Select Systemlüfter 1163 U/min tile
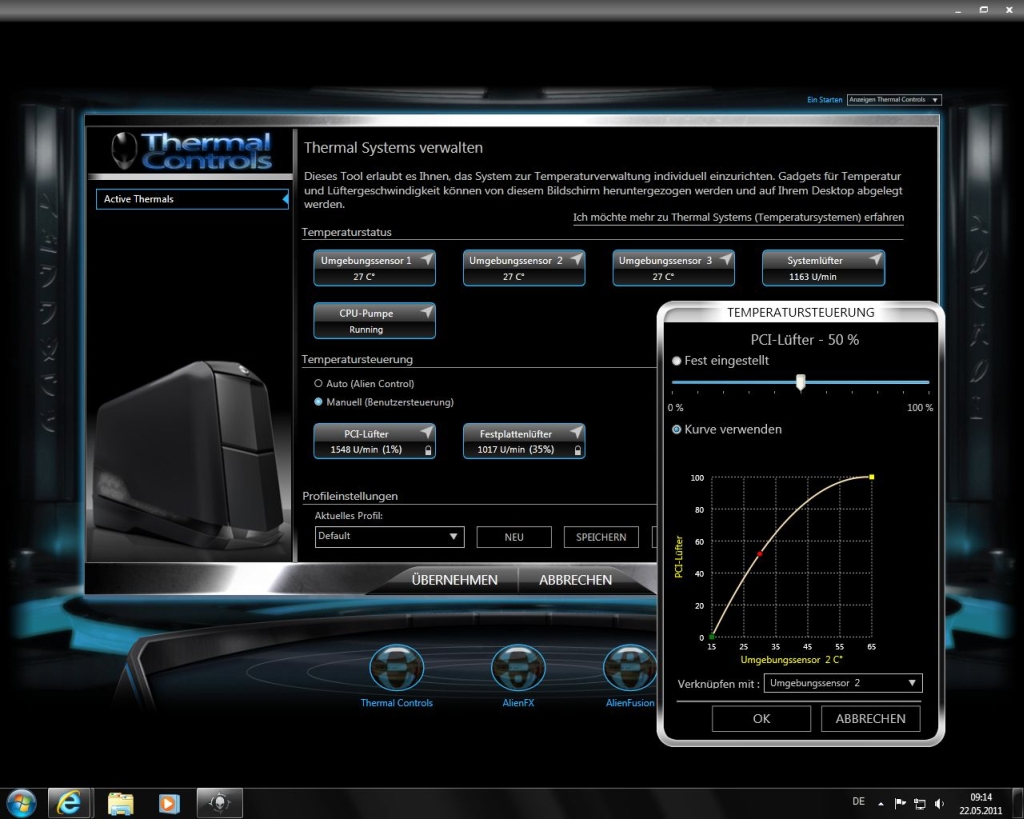Viewport: 1024px width, 819px height. 823,268
